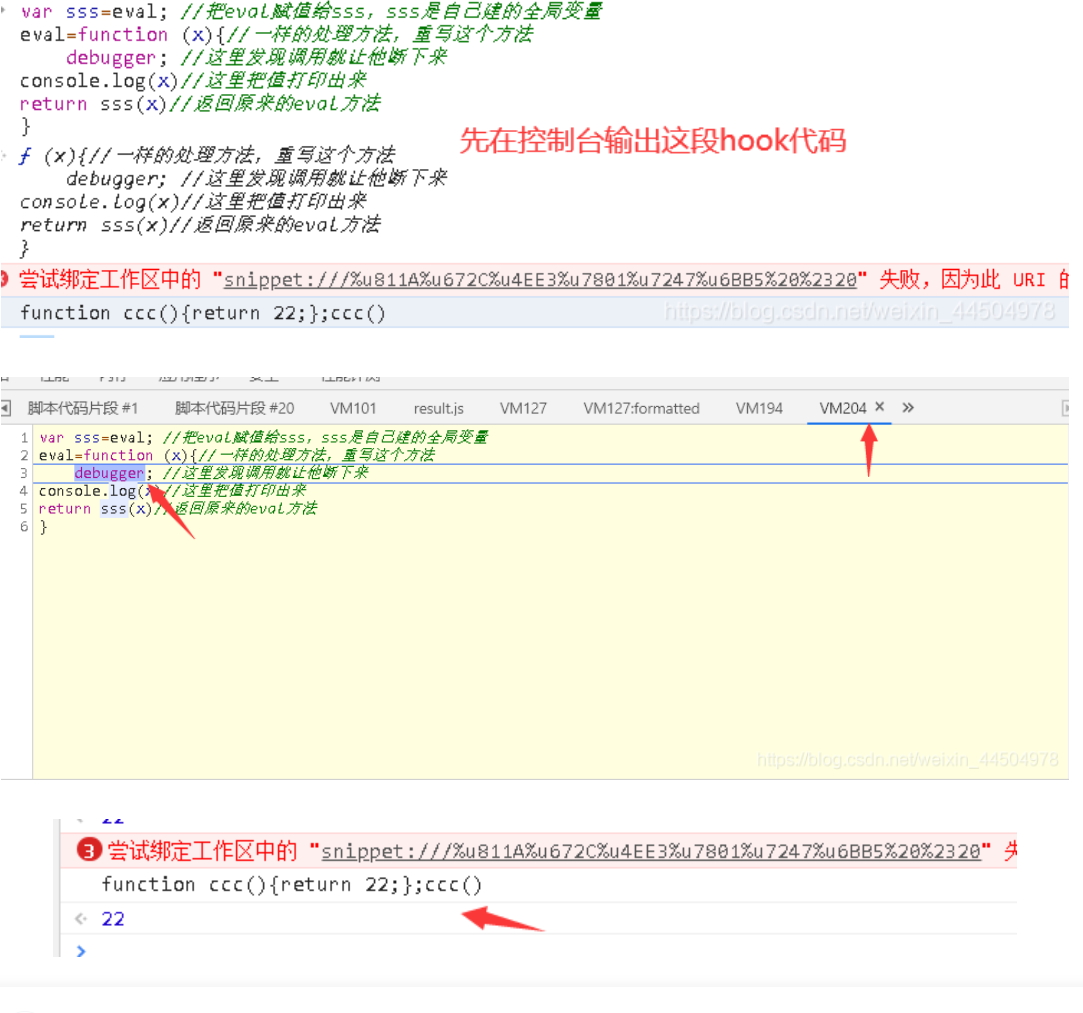Select the VM127:formatted tab
Image resolution: width=1083 pixels, height=1013 pixels.
click(x=641, y=408)
